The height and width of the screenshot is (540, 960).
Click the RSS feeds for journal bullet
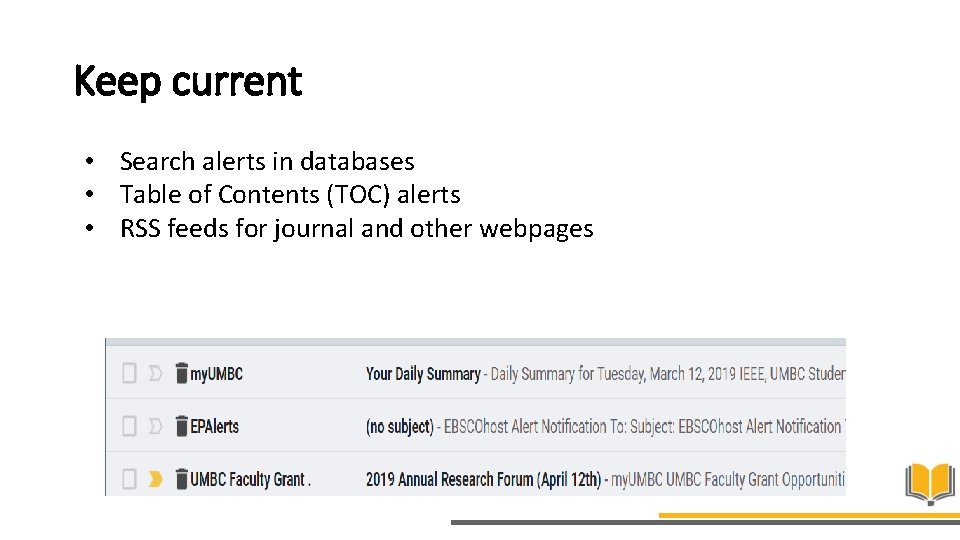[x=356, y=228]
